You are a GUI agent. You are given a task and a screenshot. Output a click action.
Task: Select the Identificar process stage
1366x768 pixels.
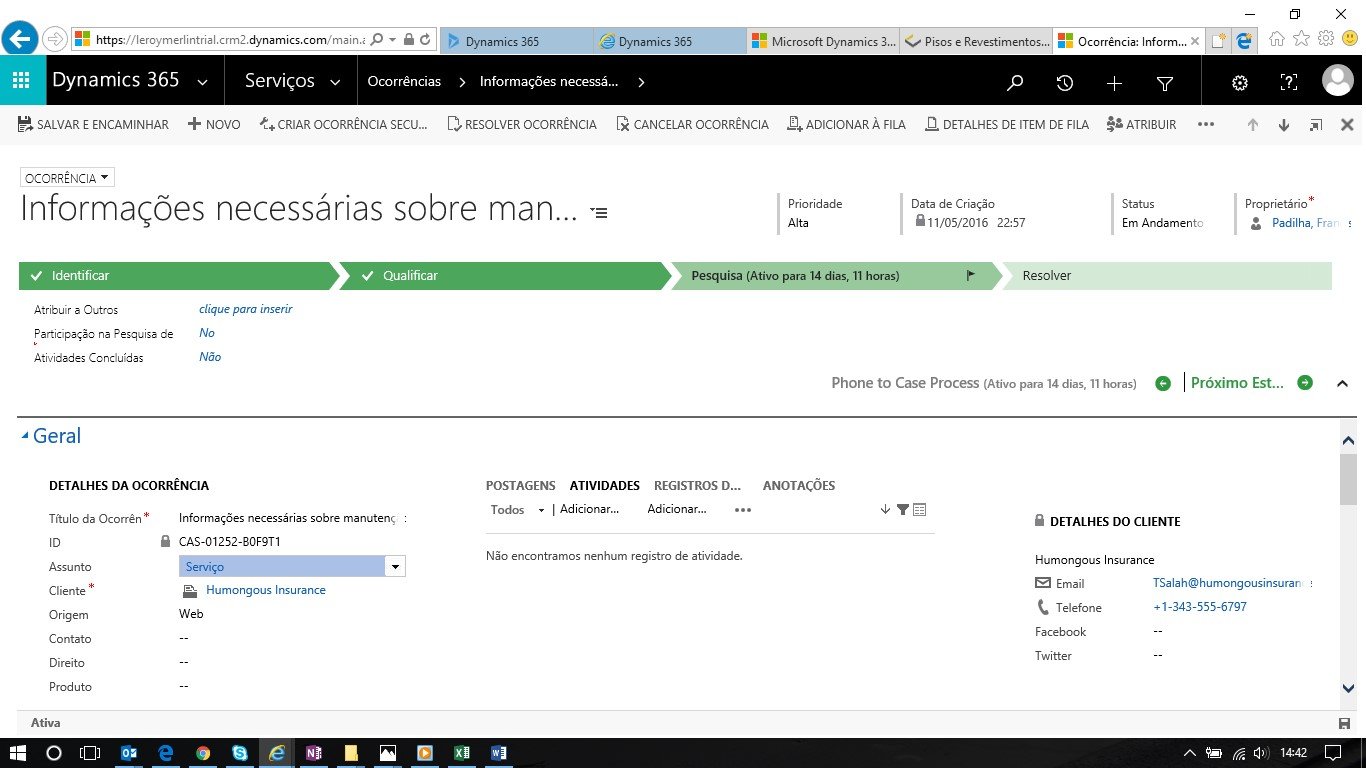point(178,276)
